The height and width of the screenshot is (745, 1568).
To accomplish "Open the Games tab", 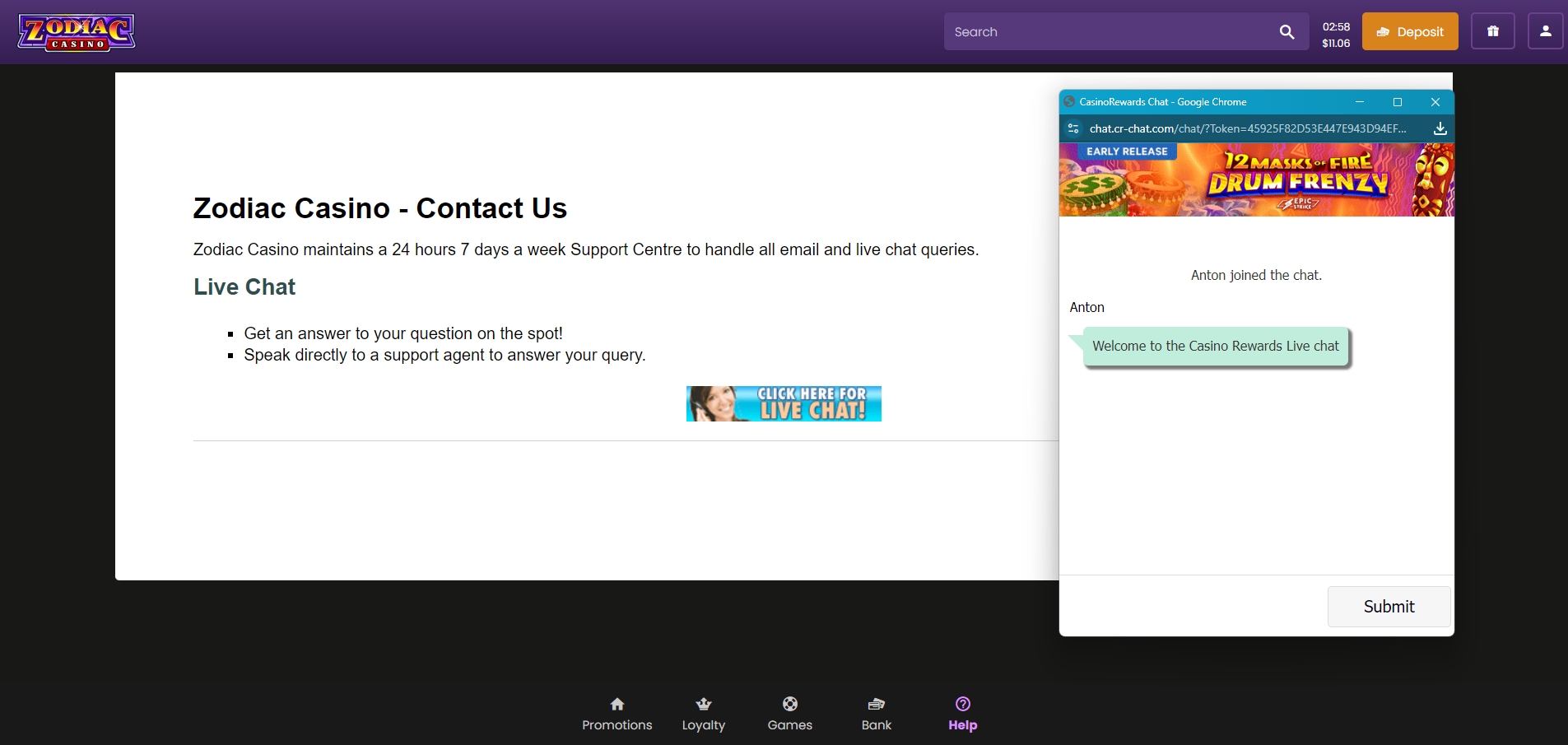I will [x=790, y=715].
